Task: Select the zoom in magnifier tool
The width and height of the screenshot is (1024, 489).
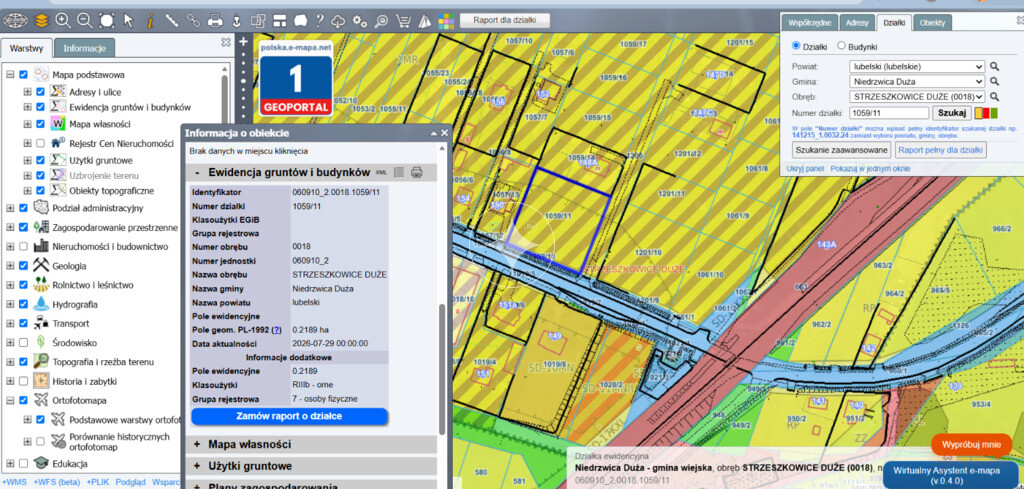Action: [63, 21]
